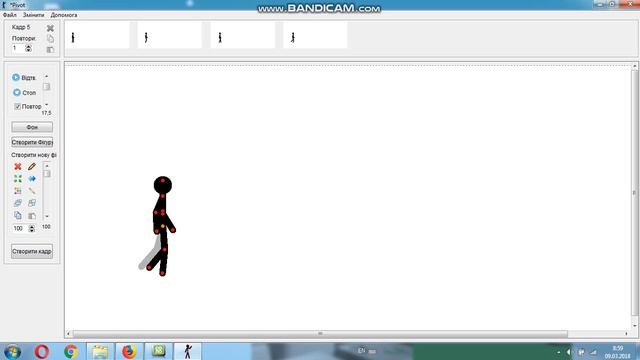Play the animation with the Відтв. button
Image resolution: width=640 pixels, height=360 pixels.
point(24,78)
